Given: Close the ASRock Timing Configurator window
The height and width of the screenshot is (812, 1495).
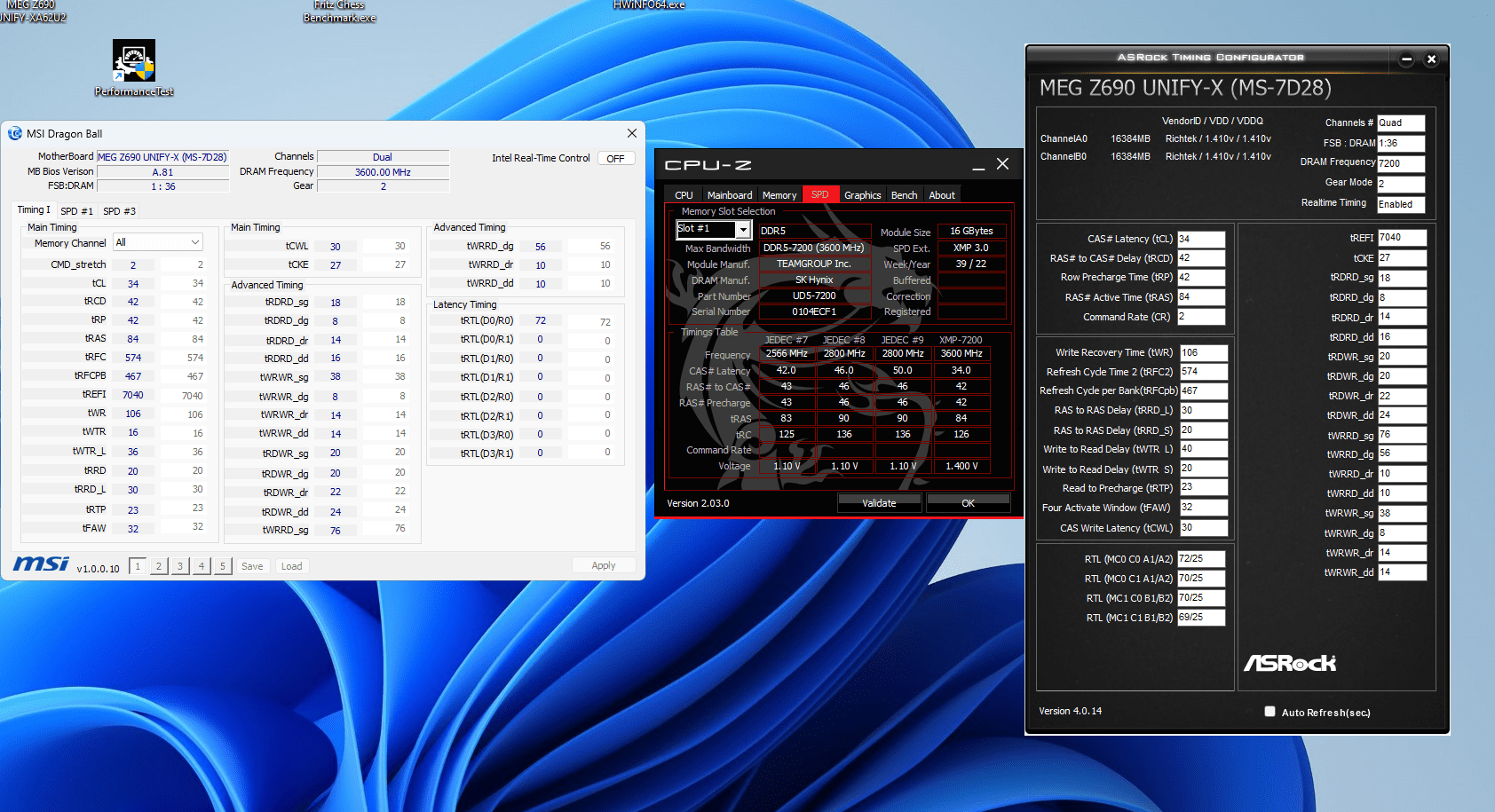Looking at the screenshot, I should pyautogui.click(x=1431, y=59).
